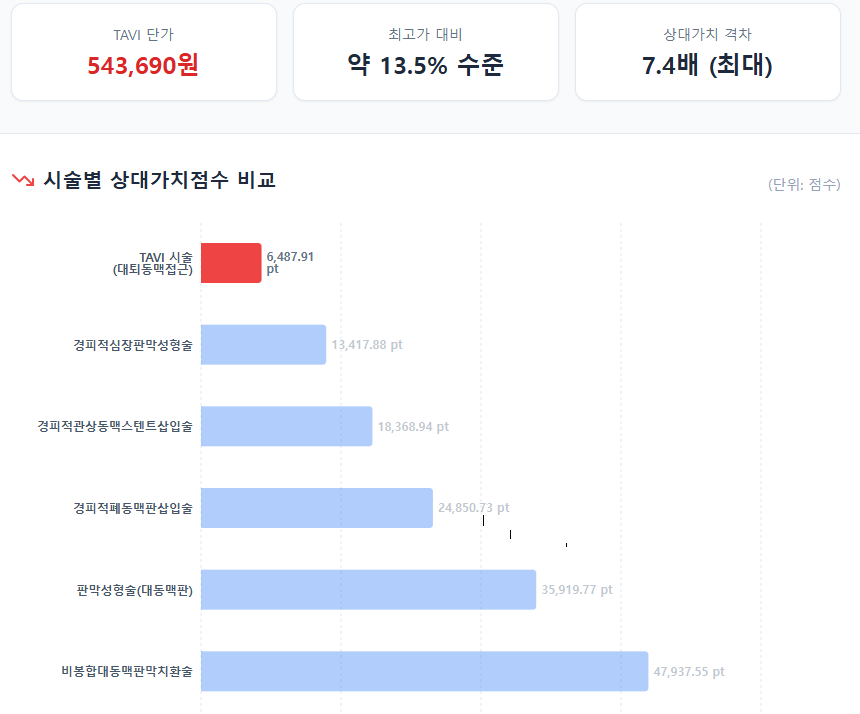Image resolution: width=860 pixels, height=714 pixels.
Task: Open the 상대가치 격차 card
Action: click(x=707, y=52)
